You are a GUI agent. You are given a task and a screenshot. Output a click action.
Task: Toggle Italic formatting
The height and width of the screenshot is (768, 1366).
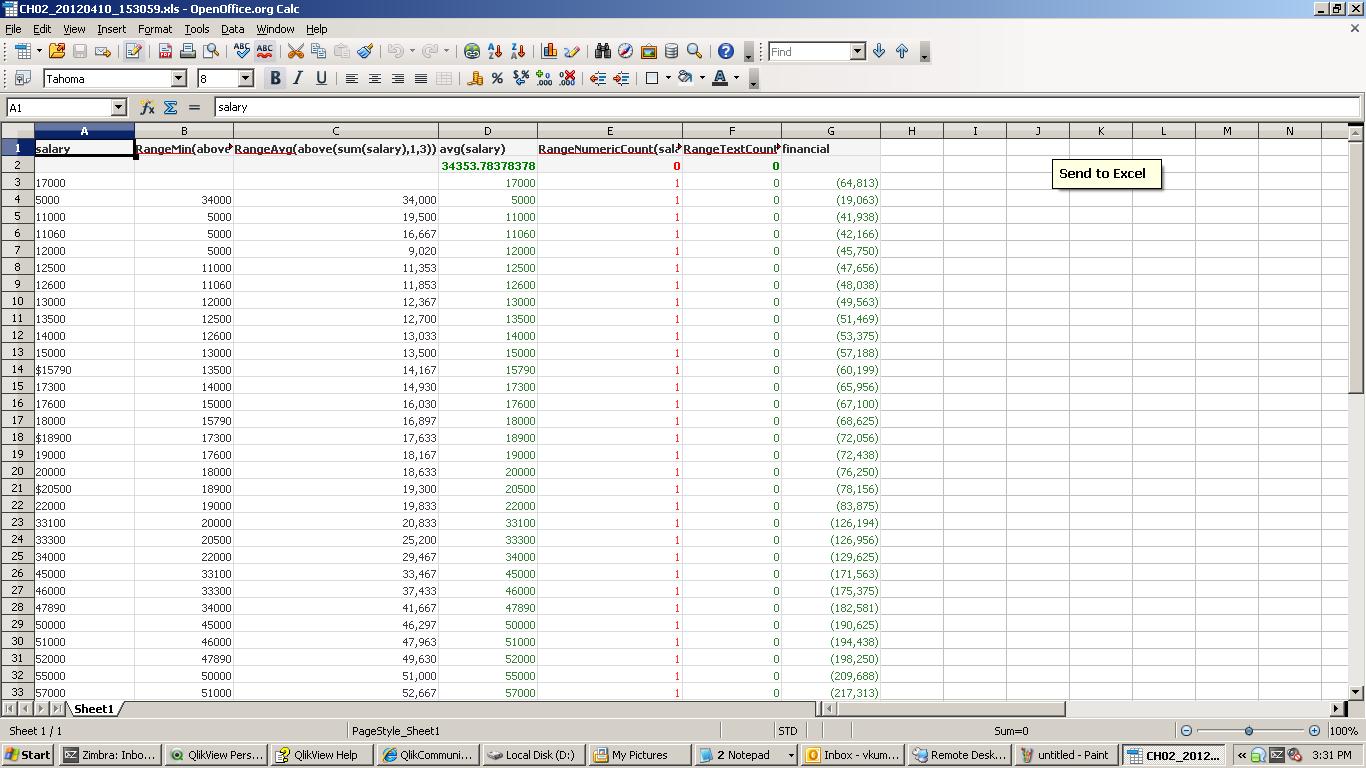(298, 78)
